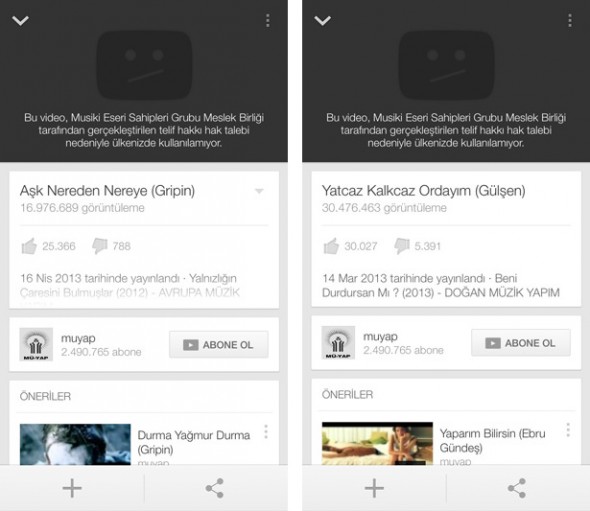Minimize the right video with the chevron

(322, 20)
